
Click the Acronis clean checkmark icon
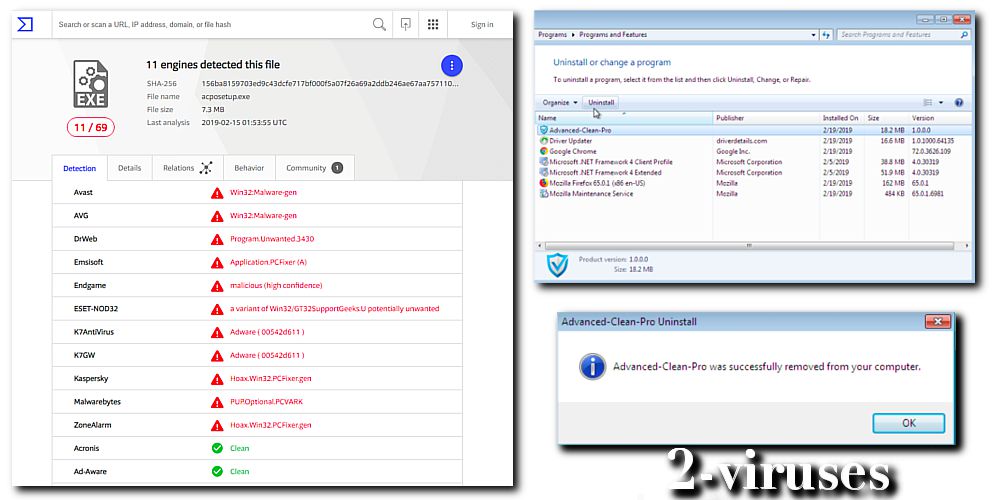(x=217, y=448)
